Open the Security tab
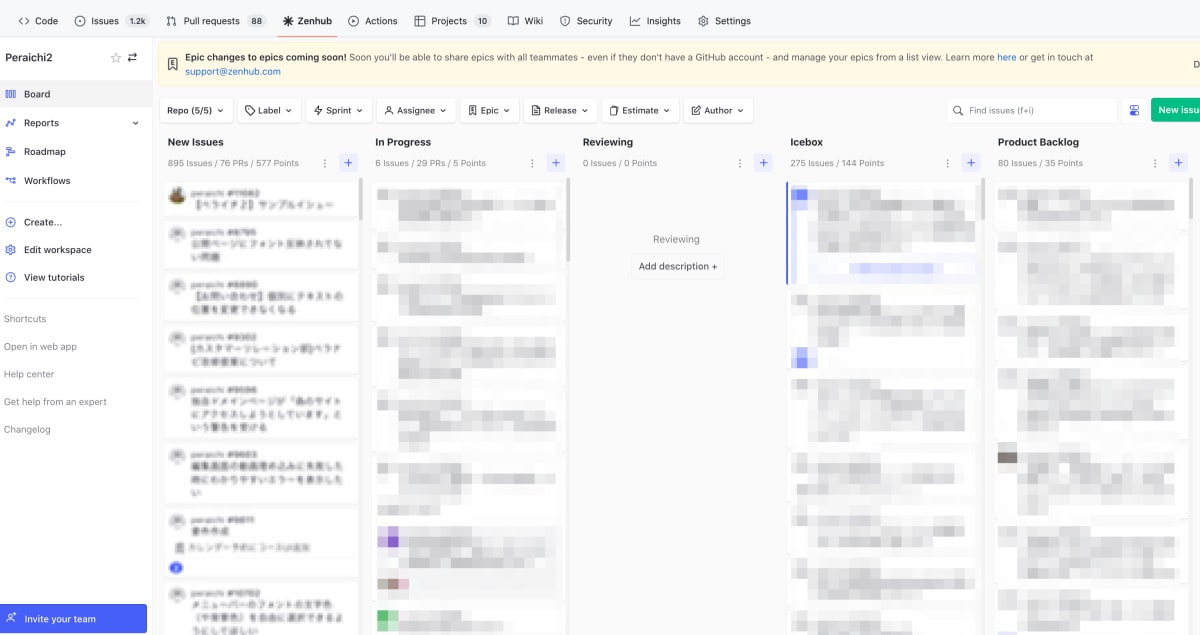Screen dimensions: 1200x635 tap(586, 21)
